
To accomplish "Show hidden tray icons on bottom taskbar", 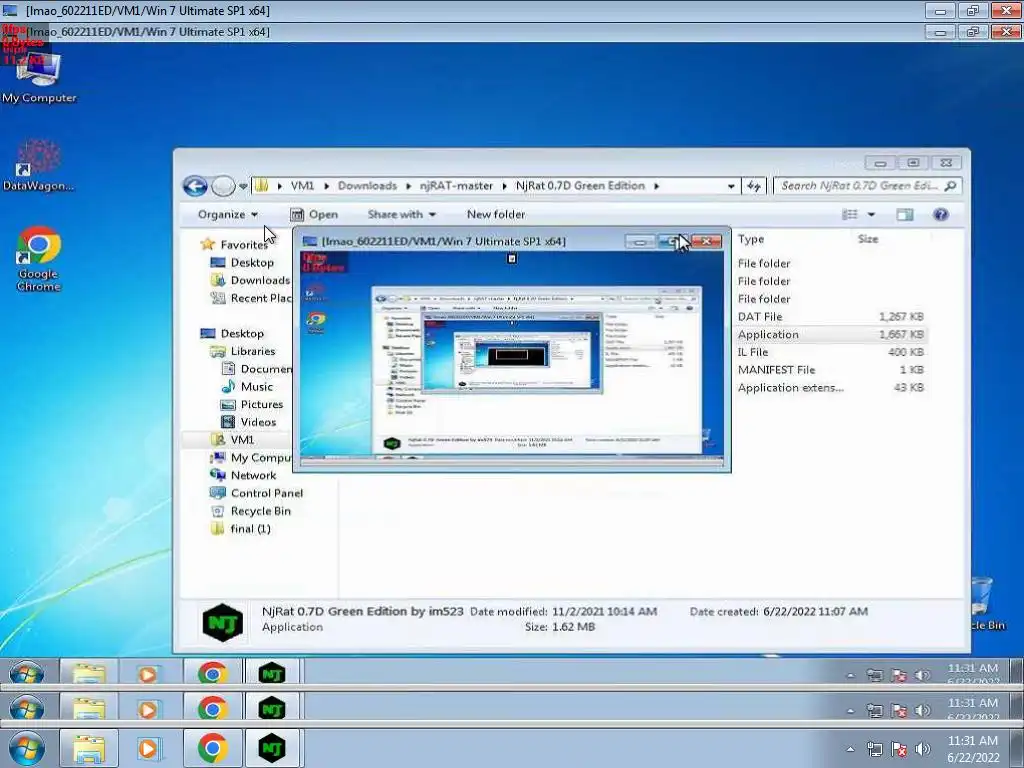I will (x=850, y=750).
